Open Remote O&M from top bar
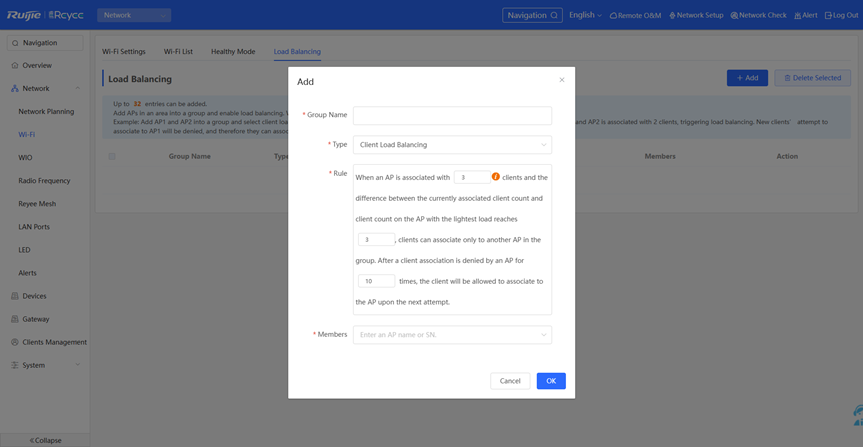The width and height of the screenshot is (863, 447). coord(636,16)
